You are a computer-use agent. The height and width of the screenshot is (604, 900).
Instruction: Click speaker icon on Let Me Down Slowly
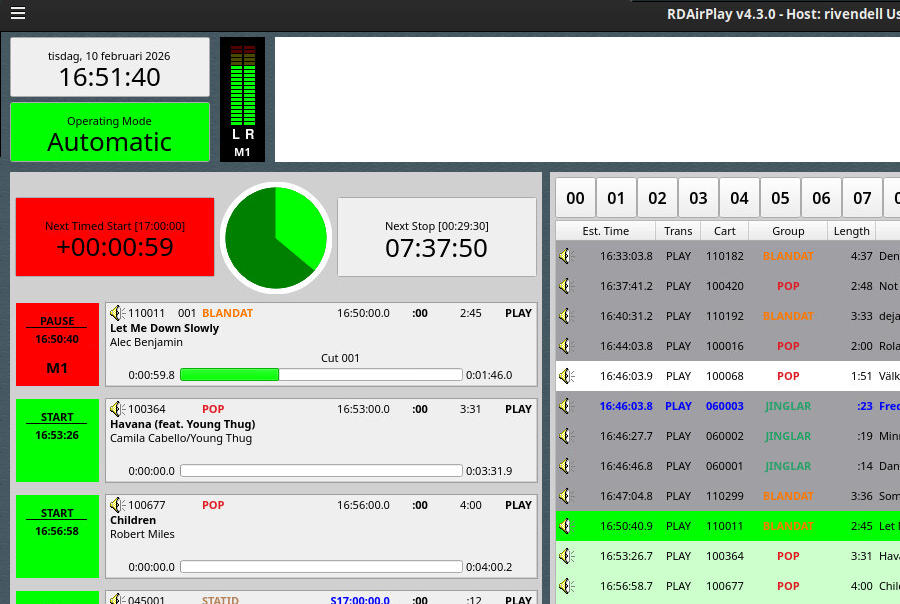point(117,313)
